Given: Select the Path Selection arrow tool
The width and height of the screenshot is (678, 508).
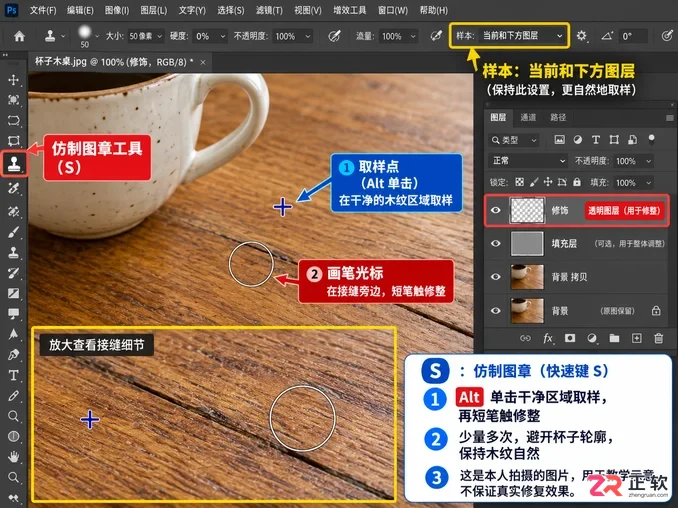Looking at the screenshot, I should click(x=13, y=334).
